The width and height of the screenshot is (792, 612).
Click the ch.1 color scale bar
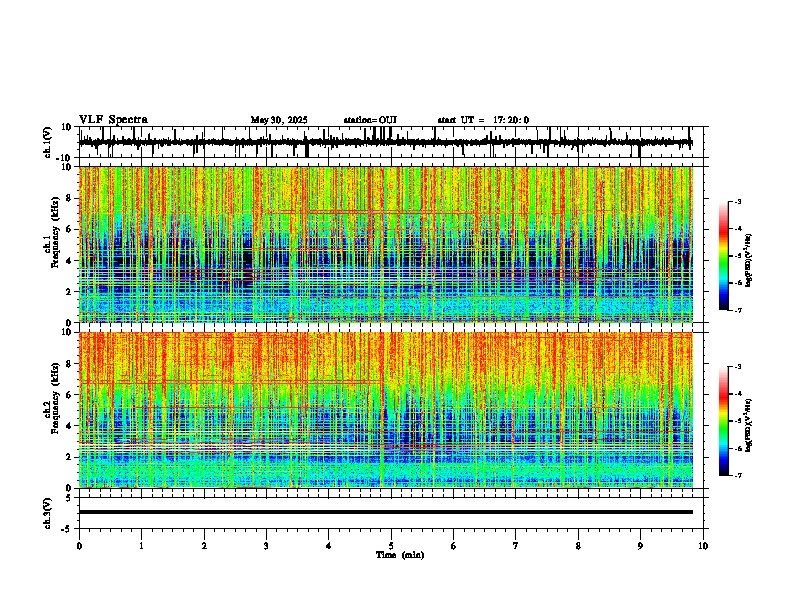click(x=724, y=256)
